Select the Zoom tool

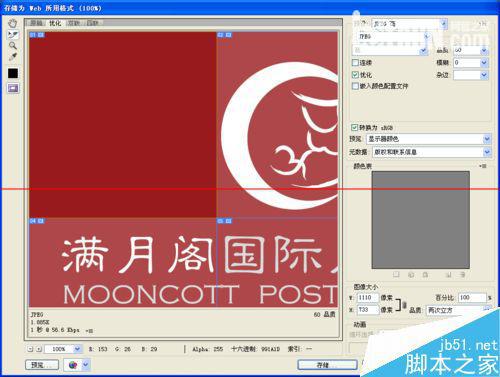pos(13,46)
